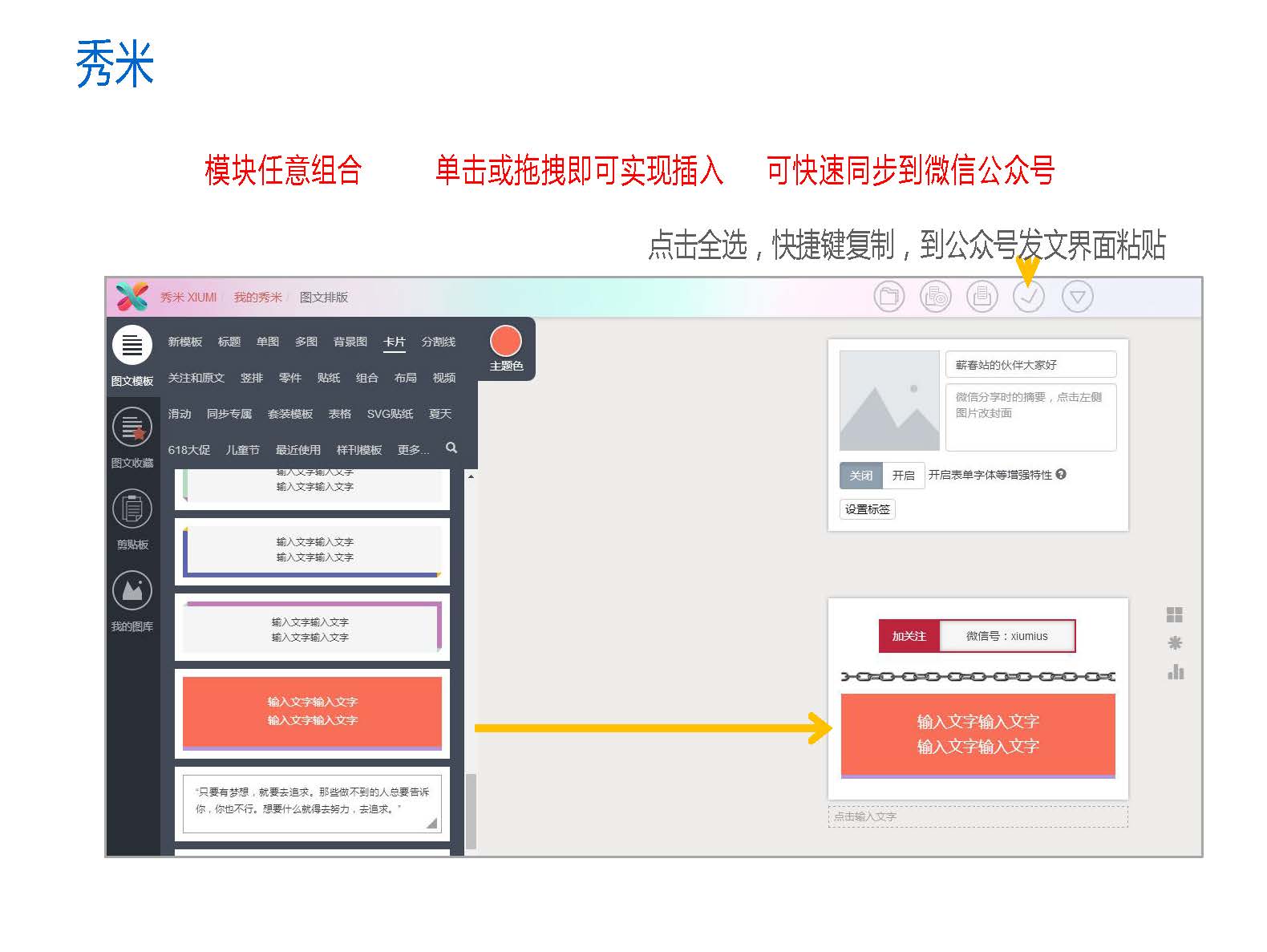The width and height of the screenshot is (1267, 952).
Task: Open 表格 category
Action: click(x=340, y=414)
